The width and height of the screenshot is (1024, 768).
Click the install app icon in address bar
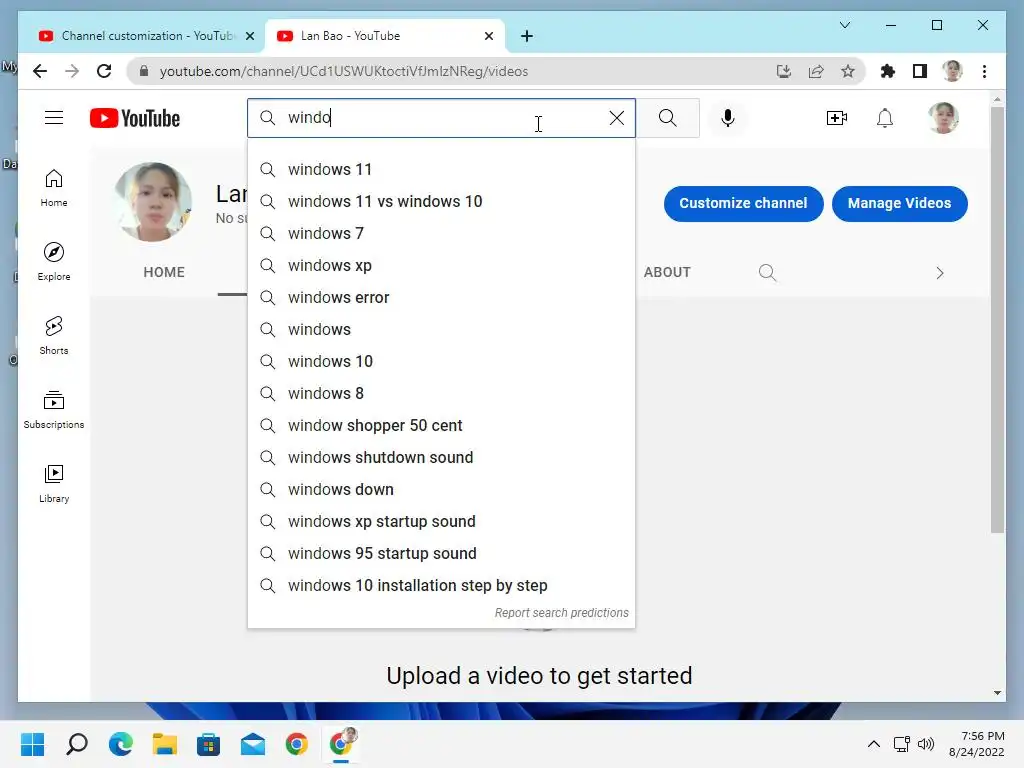784,71
